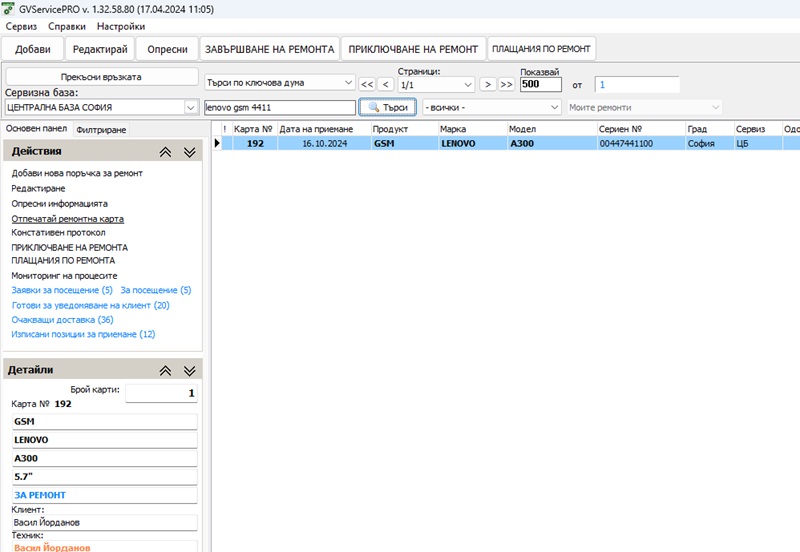Open the Сервиз menu
Viewport: 800px width, 552px height.
21,26
